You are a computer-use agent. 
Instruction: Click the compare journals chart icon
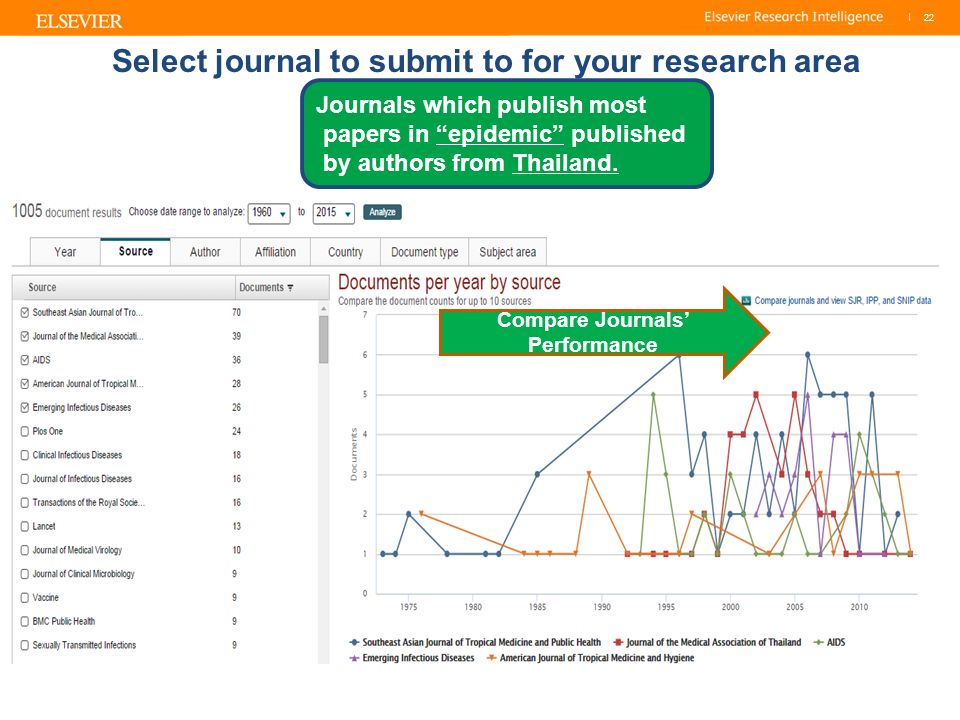(746, 301)
